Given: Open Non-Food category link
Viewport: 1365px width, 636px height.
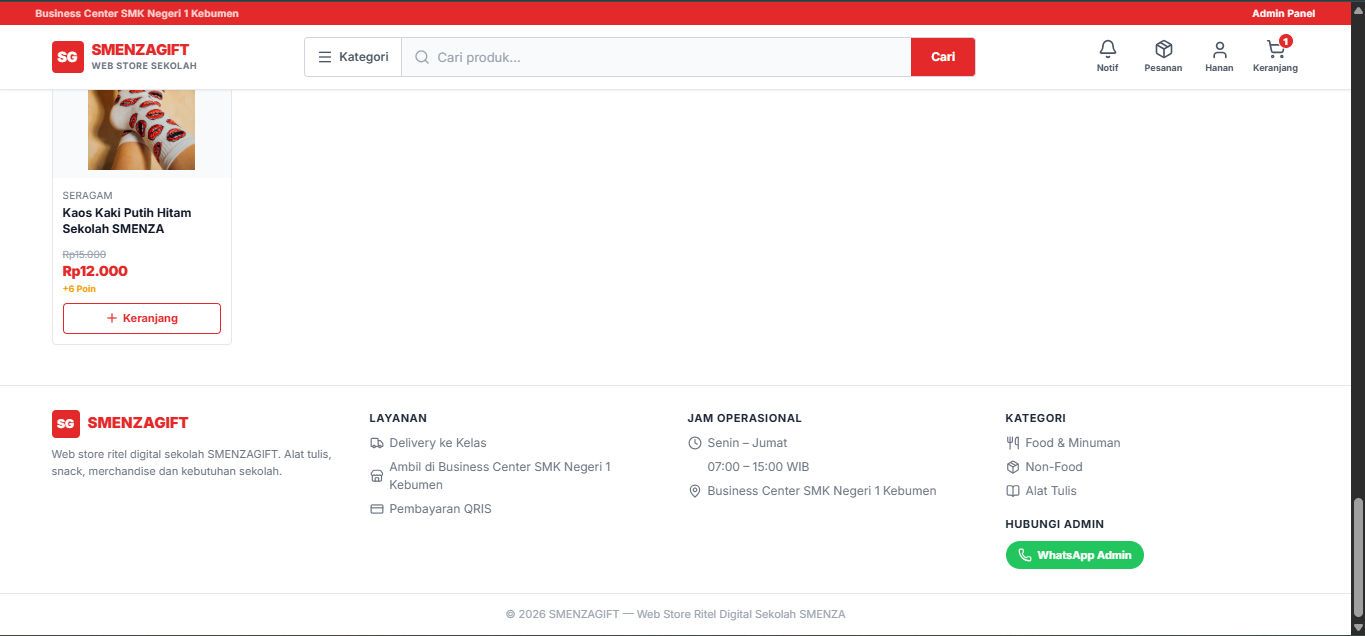Looking at the screenshot, I should pos(1054,467).
